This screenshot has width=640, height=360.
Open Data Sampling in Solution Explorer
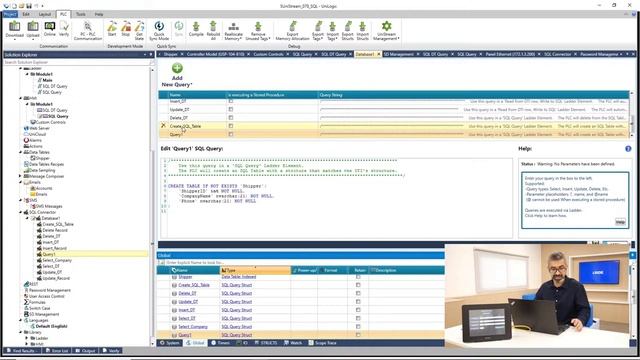point(42,170)
